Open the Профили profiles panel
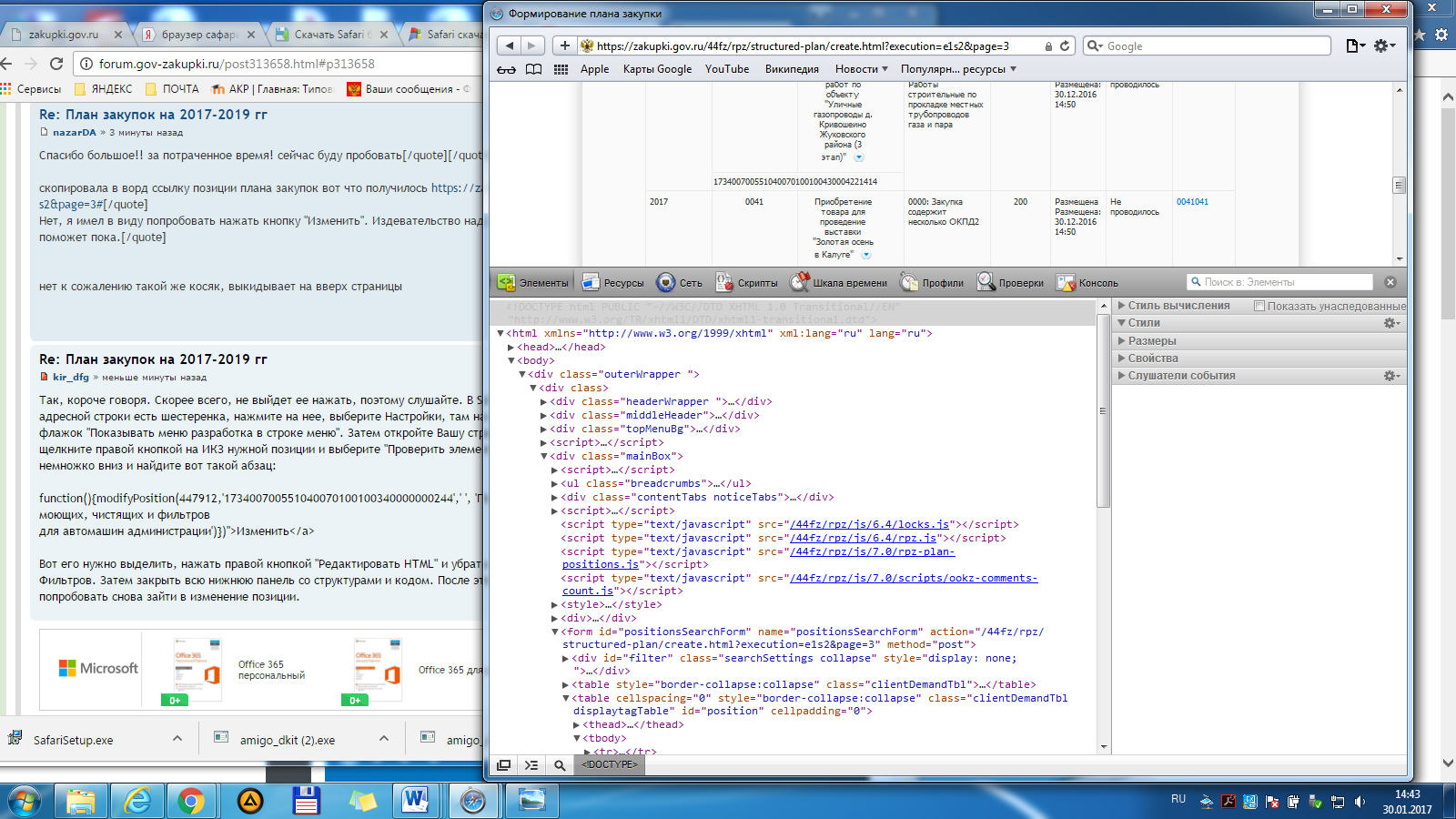1456x819 pixels. (x=932, y=283)
